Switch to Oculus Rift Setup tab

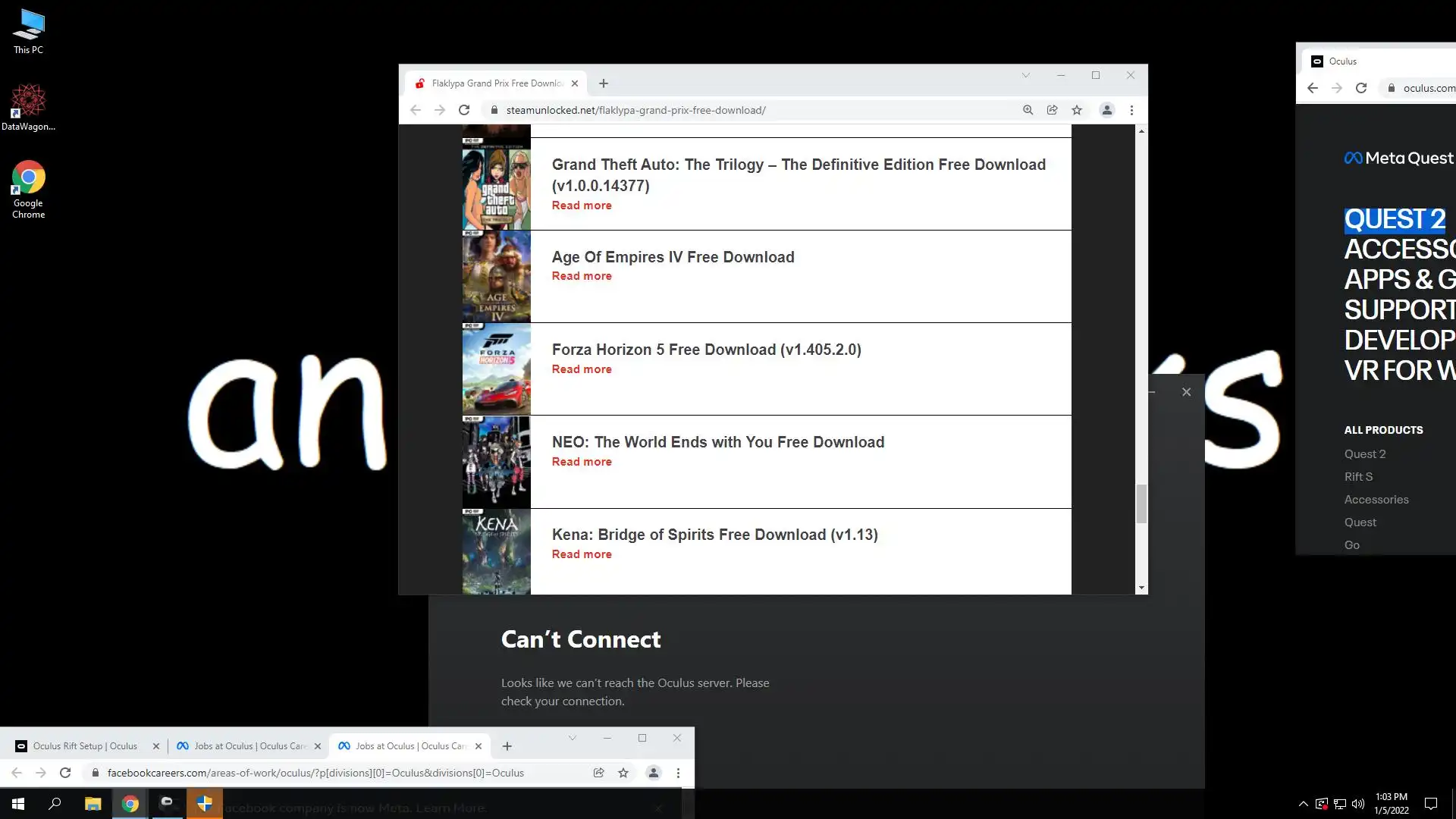[83, 746]
